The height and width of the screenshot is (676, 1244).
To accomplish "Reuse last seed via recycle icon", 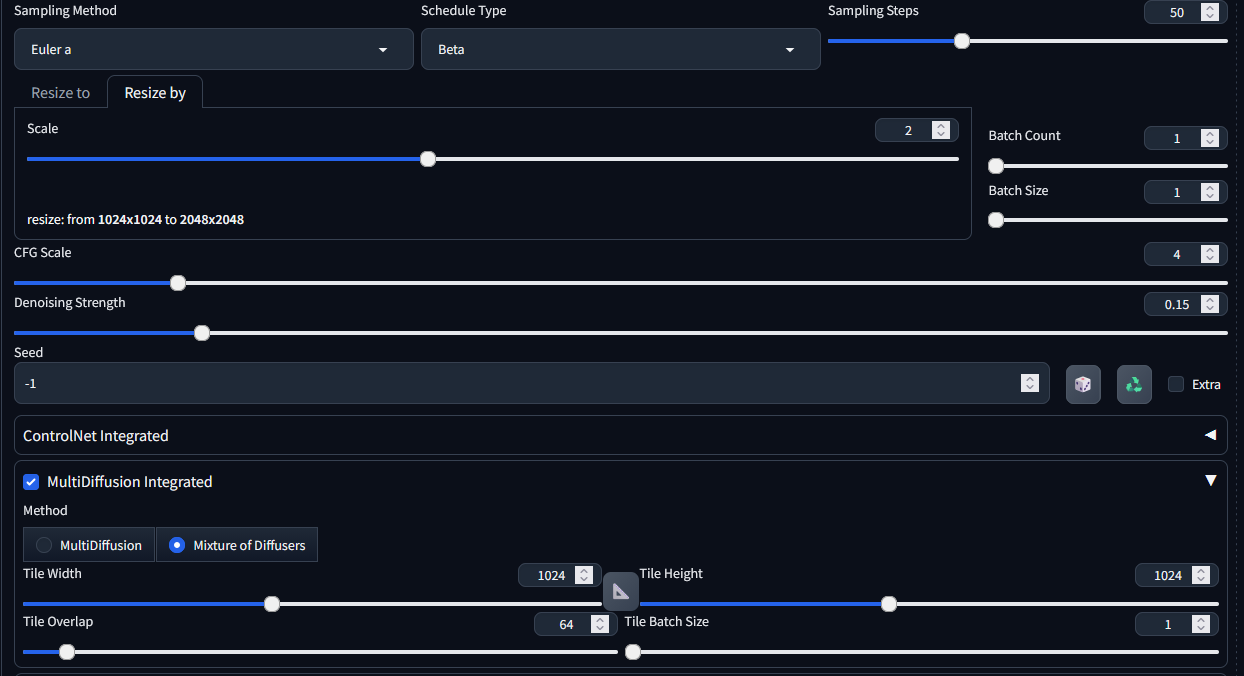I will 1134,384.
